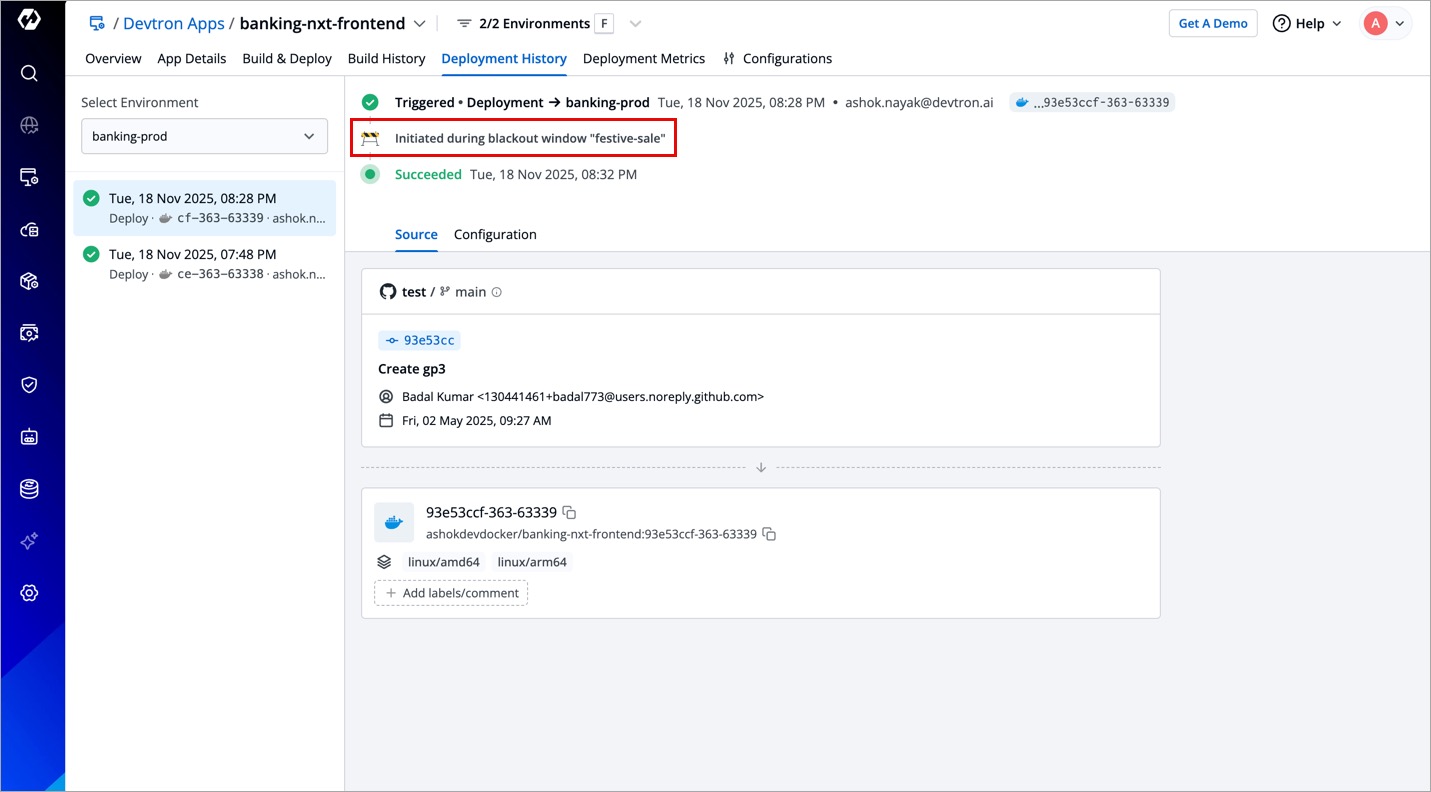Image resolution: width=1431 pixels, height=792 pixels.
Task: Open the bot icon in the sidebar
Action: (x=29, y=437)
